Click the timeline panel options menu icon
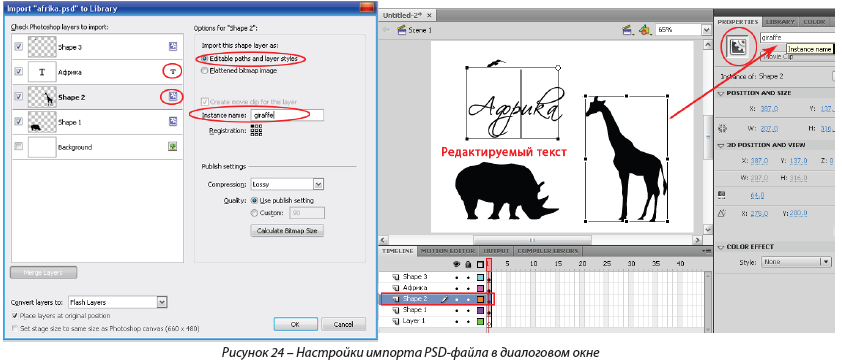 [706, 251]
